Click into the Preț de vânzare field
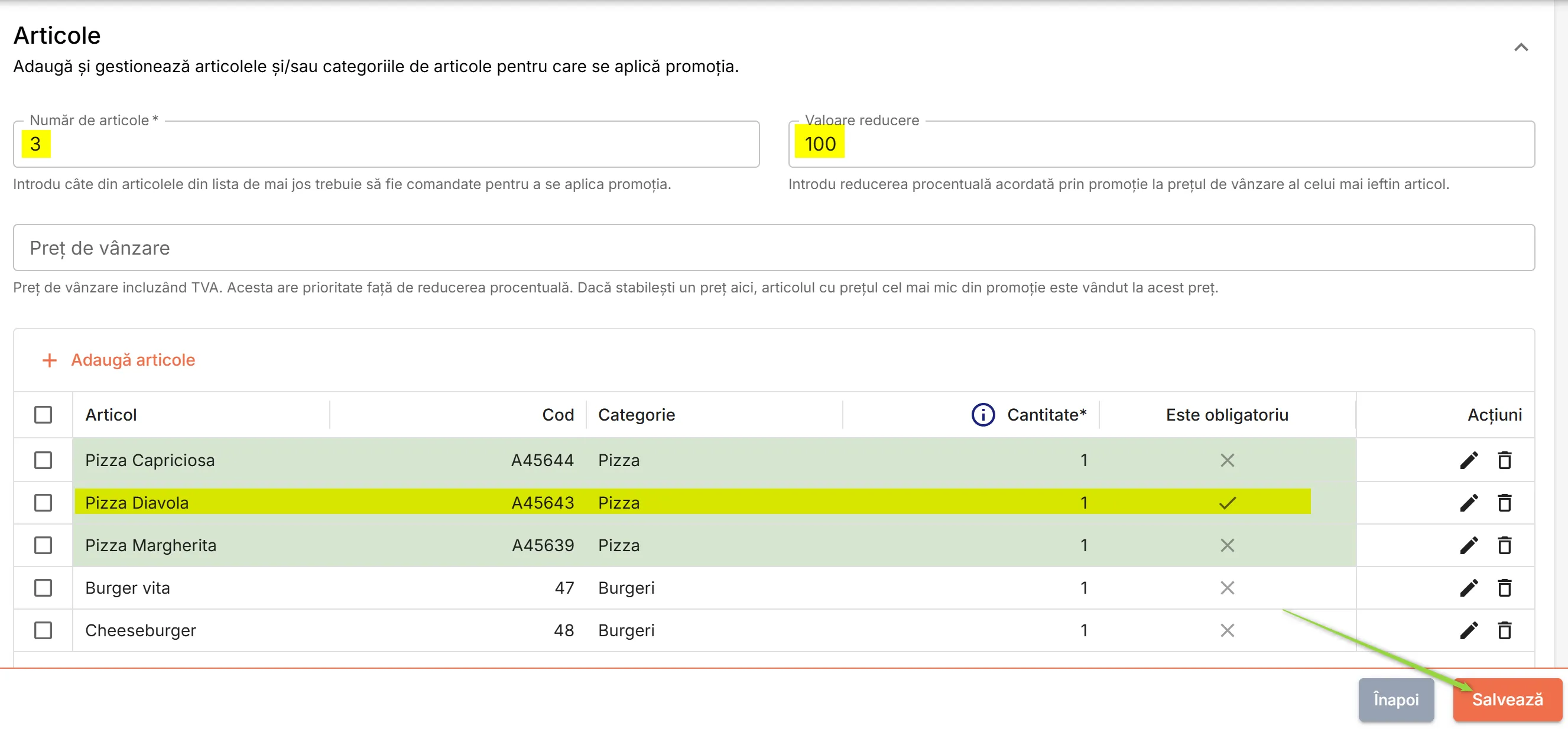Image resolution: width=1568 pixels, height=729 pixels. 774,248
